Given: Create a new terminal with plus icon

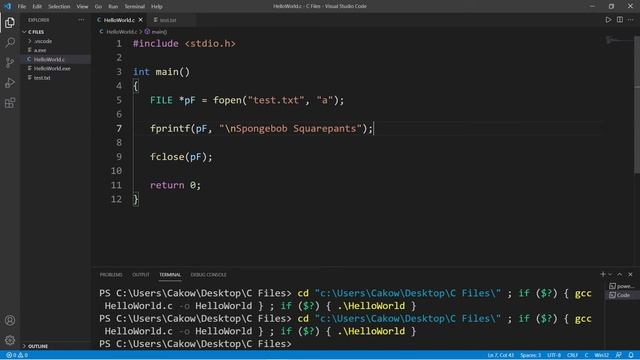Looking at the screenshot, I should click(602, 274).
